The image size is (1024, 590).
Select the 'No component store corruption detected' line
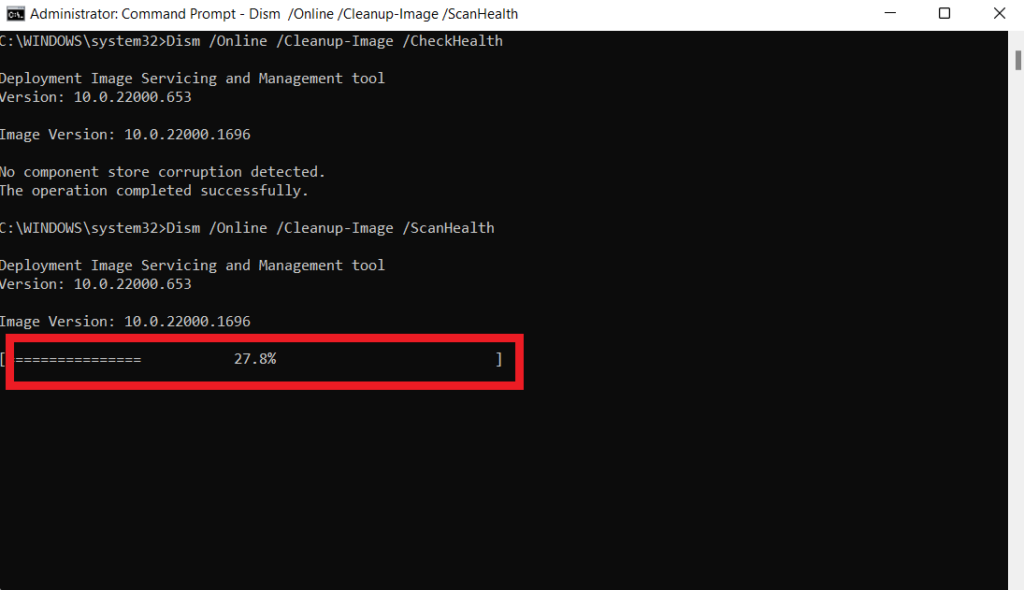[x=162, y=171]
